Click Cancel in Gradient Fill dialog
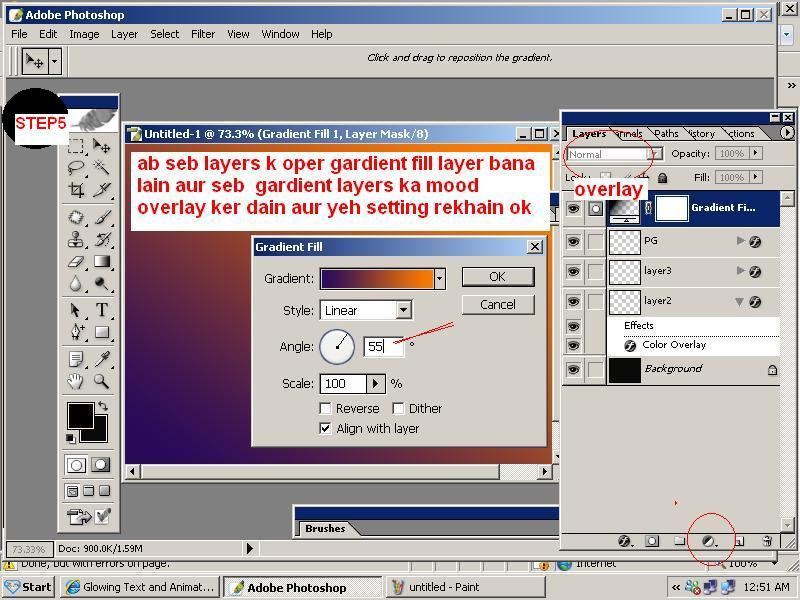Viewport: 800px width, 600px height. click(x=498, y=305)
